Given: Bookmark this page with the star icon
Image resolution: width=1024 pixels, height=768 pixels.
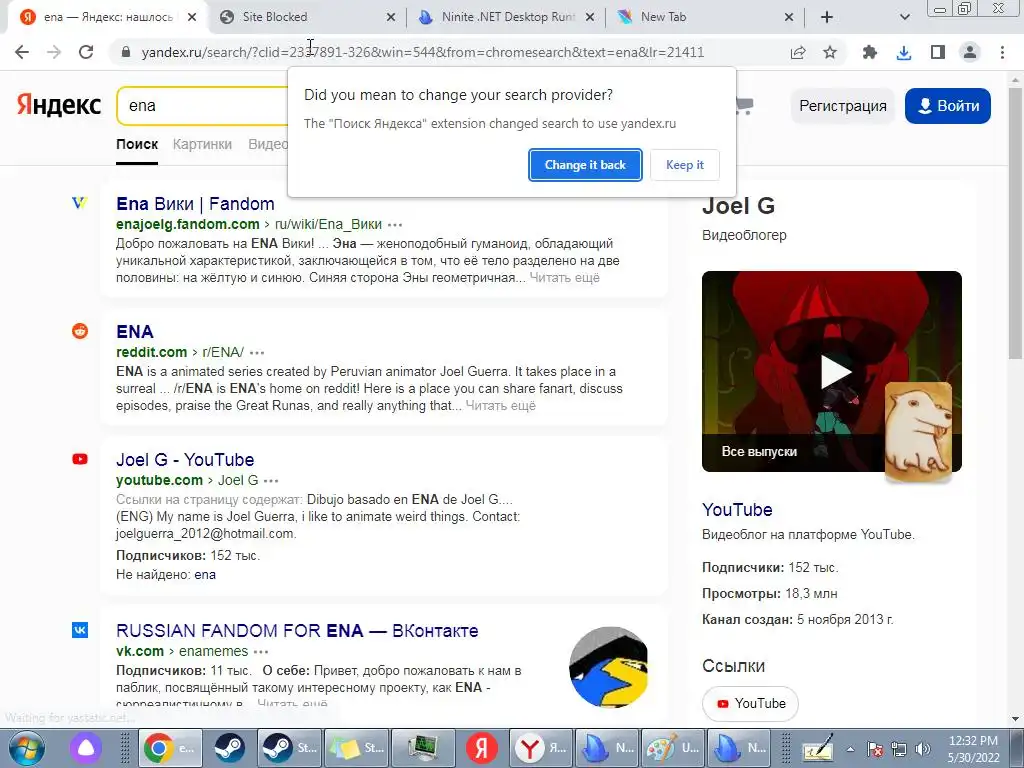Looking at the screenshot, I should point(829,52).
